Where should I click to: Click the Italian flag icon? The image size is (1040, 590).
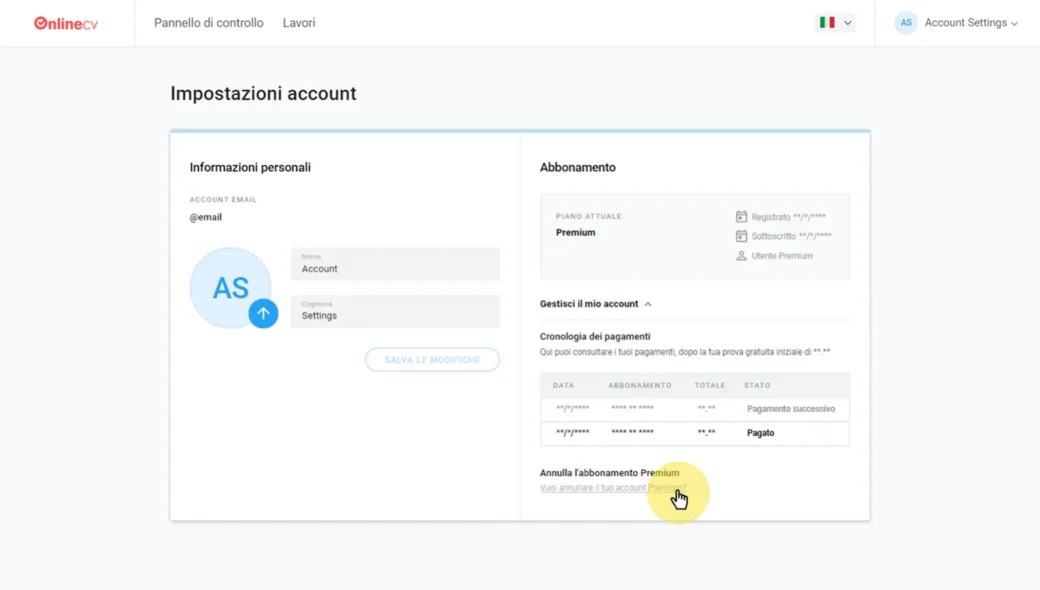click(827, 22)
